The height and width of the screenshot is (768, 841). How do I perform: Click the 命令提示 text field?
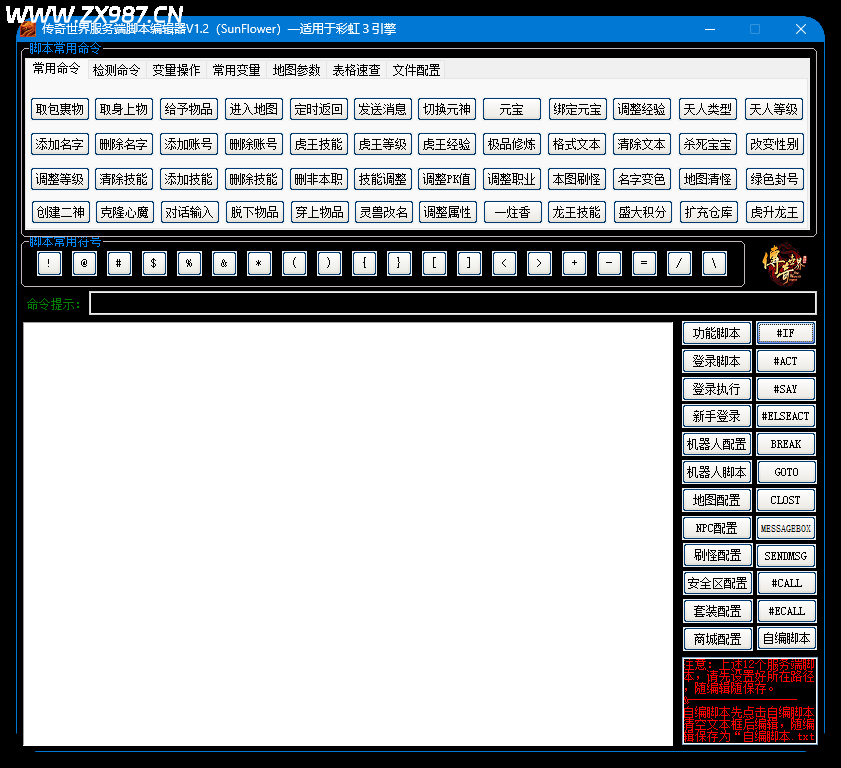tap(453, 303)
